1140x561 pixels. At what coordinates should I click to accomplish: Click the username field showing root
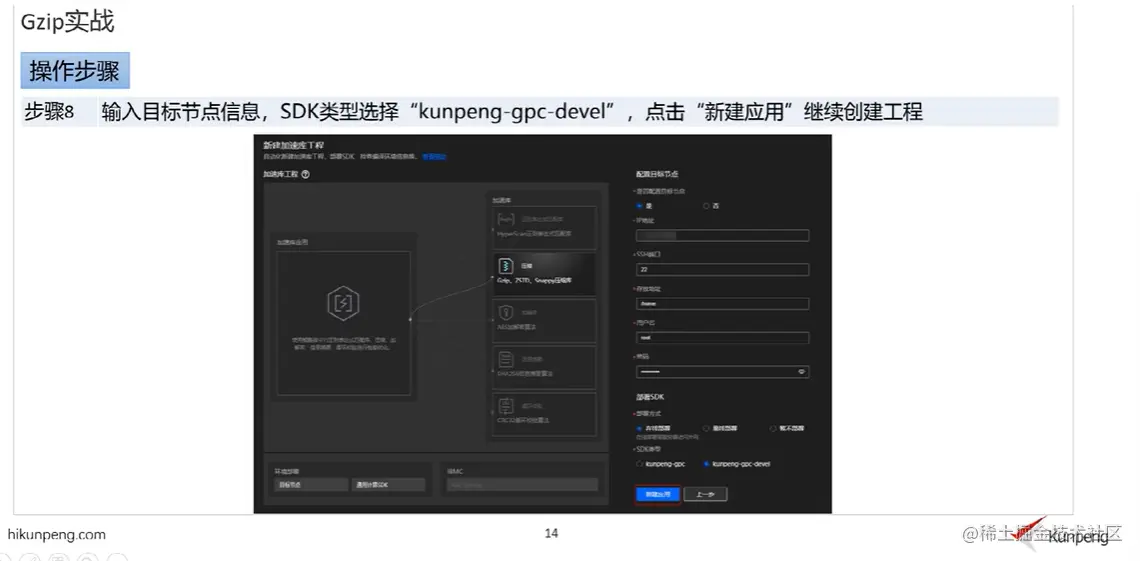(x=723, y=338)
